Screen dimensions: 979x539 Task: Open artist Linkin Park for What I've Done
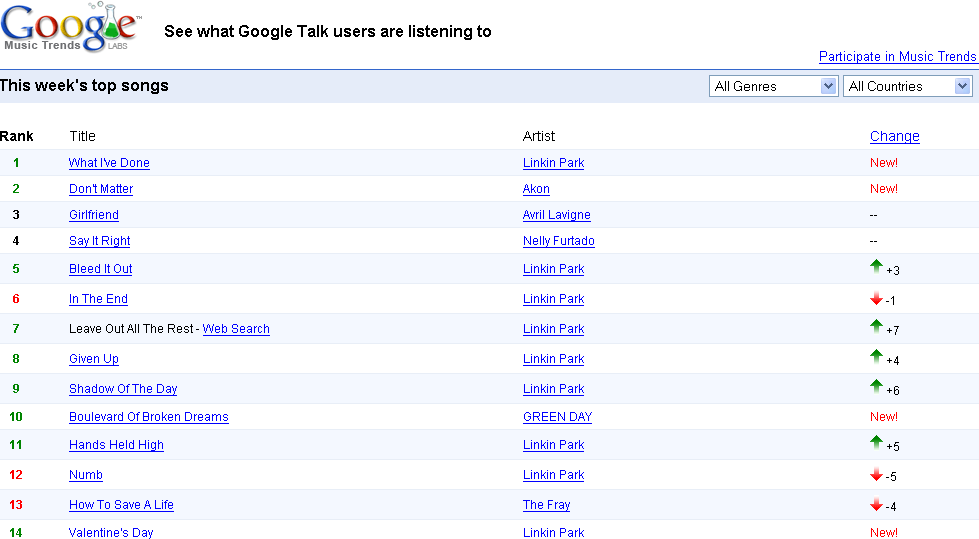click(553, 163)
